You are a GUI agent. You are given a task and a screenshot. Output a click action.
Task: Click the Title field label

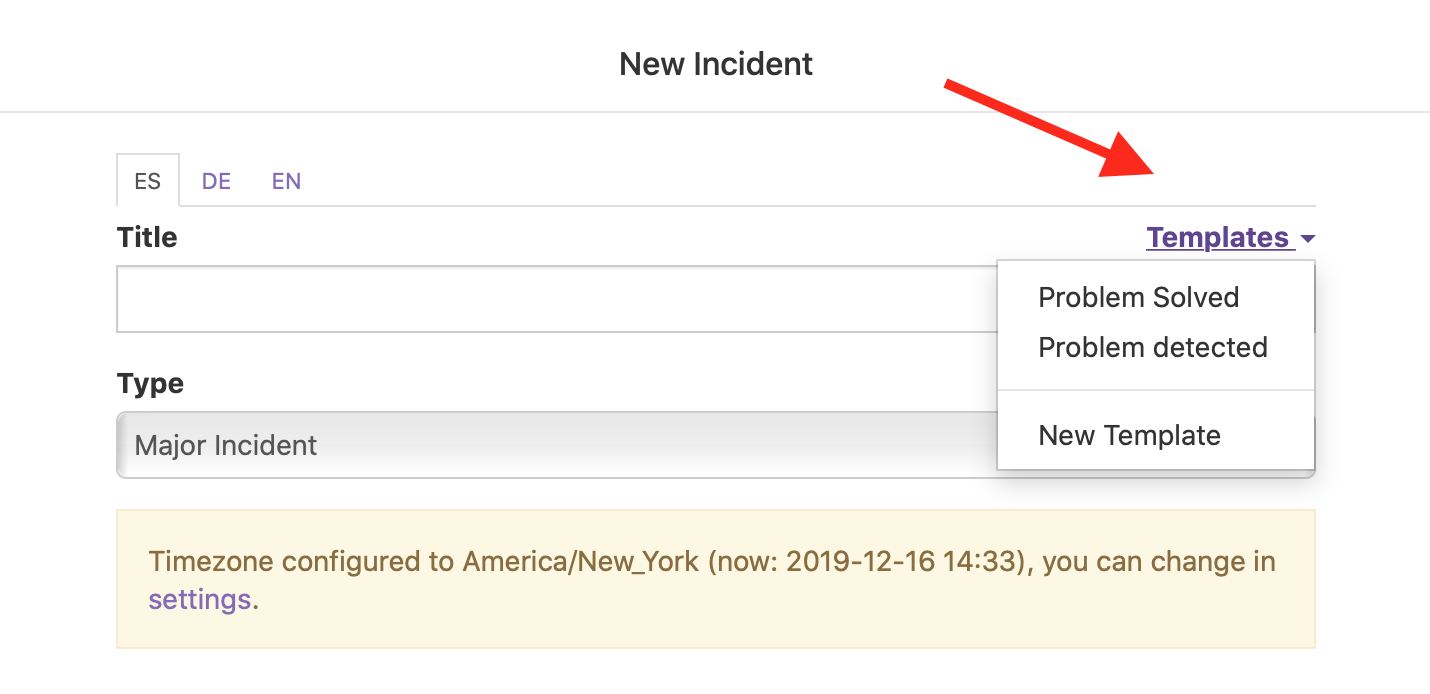(x=146, y=237)
